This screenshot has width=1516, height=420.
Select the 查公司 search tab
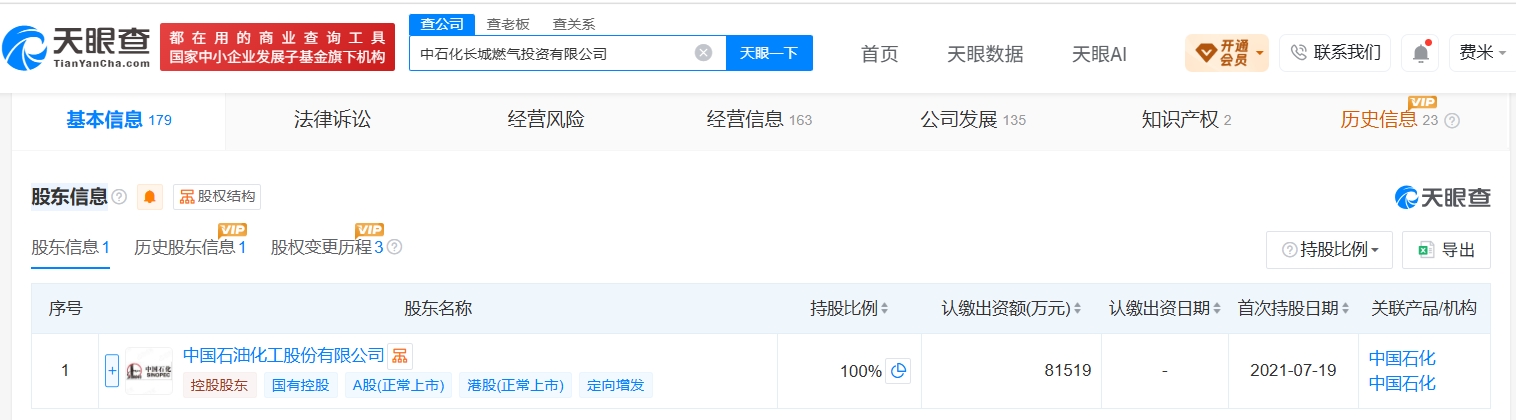click(441, 24)
